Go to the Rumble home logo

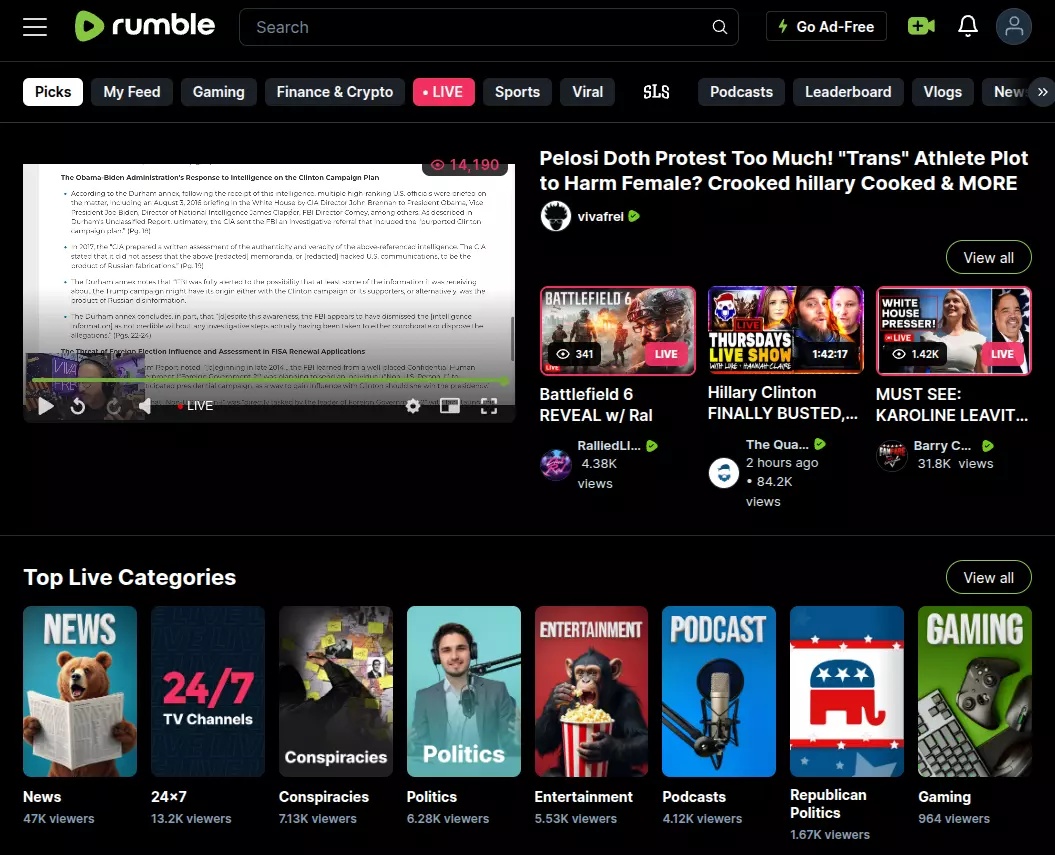(145, 26)
